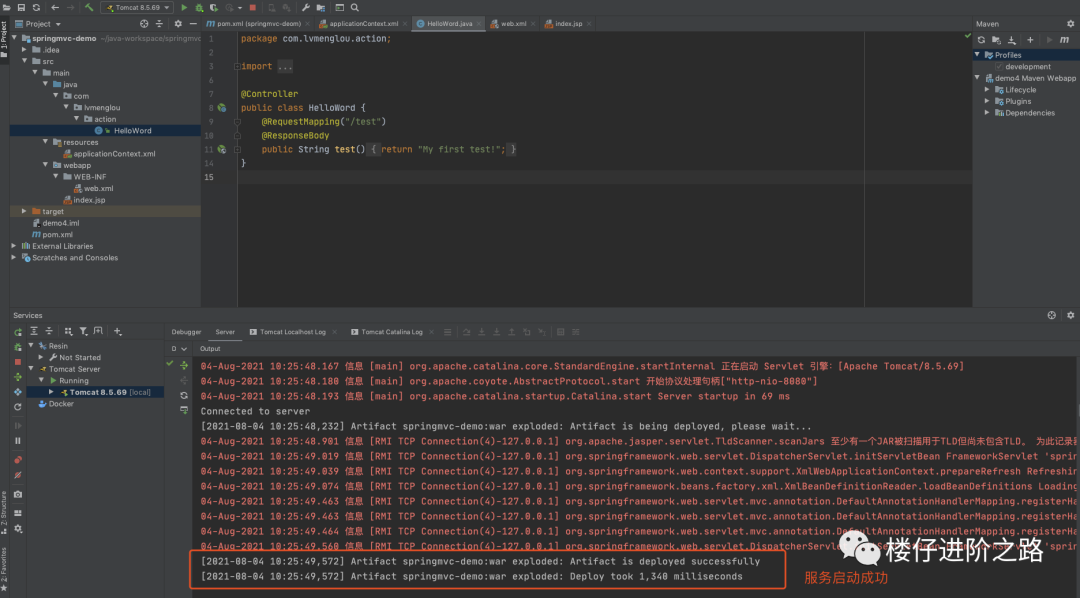Screen dimensions: 1080x598
Task: Click the gutter run icon beside class HelloWord
Action: [x=222, y=107]
